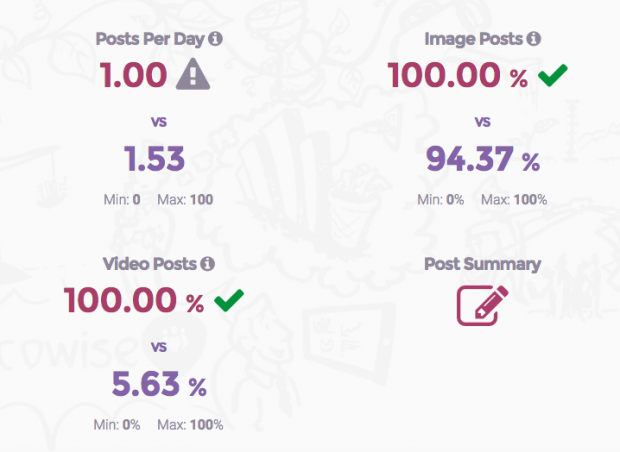Click Max: 100% under Video Posts
This screenshot has height=452, width=620.
(x=190, y=425)
